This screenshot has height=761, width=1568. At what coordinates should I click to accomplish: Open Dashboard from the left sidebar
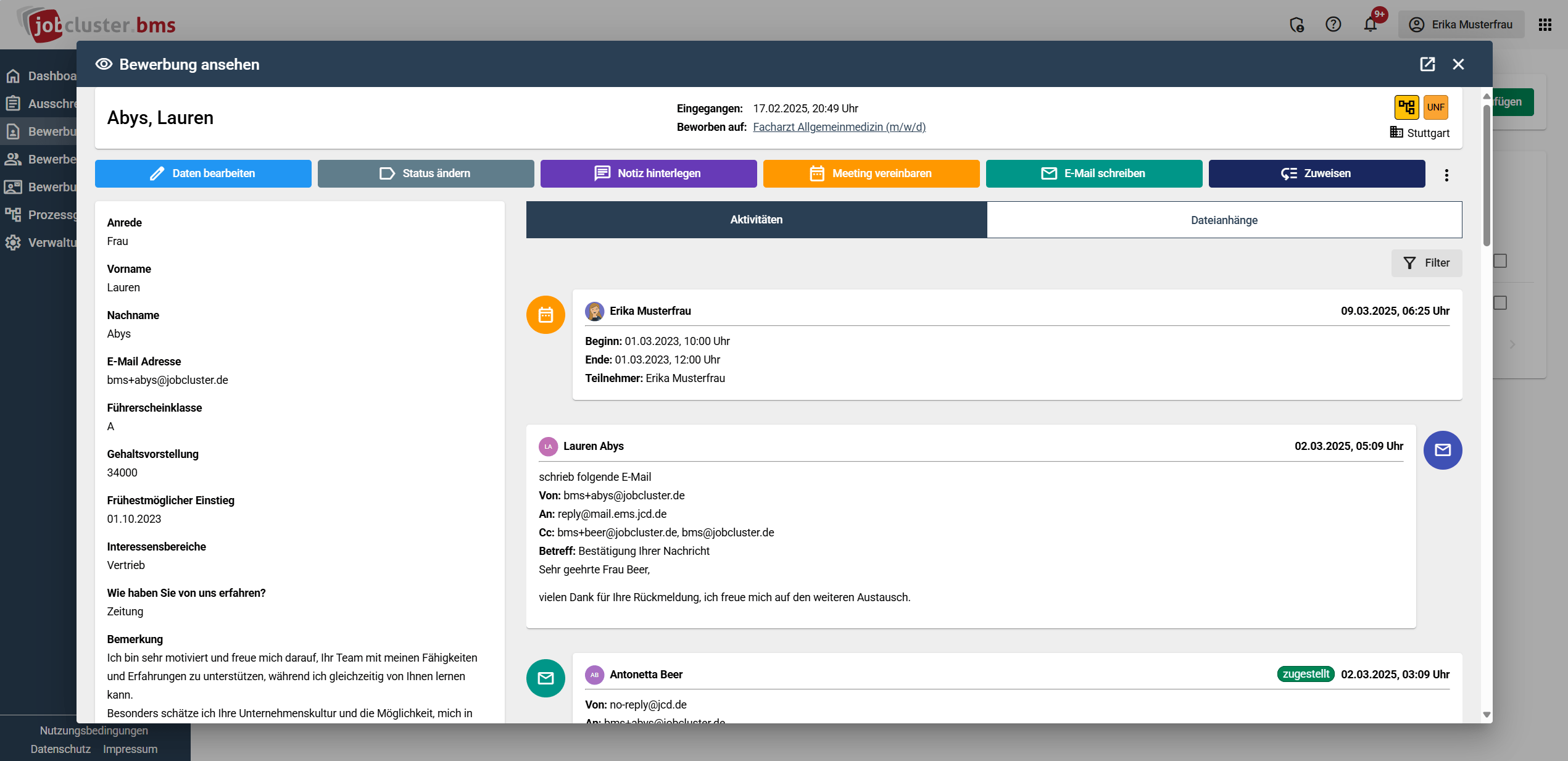[14, 75]
